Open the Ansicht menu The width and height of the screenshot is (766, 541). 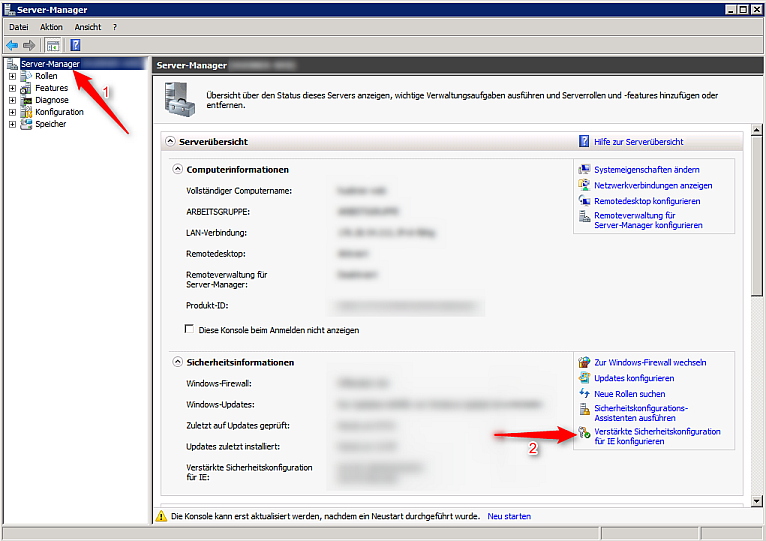(88, 27)
